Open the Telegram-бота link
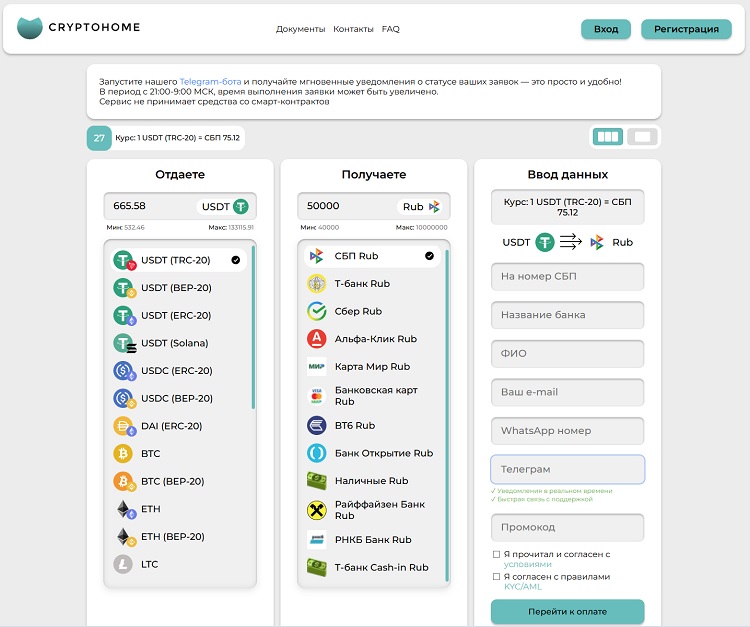Viewport: 750px width, 627px height. [x=210, y=82]
